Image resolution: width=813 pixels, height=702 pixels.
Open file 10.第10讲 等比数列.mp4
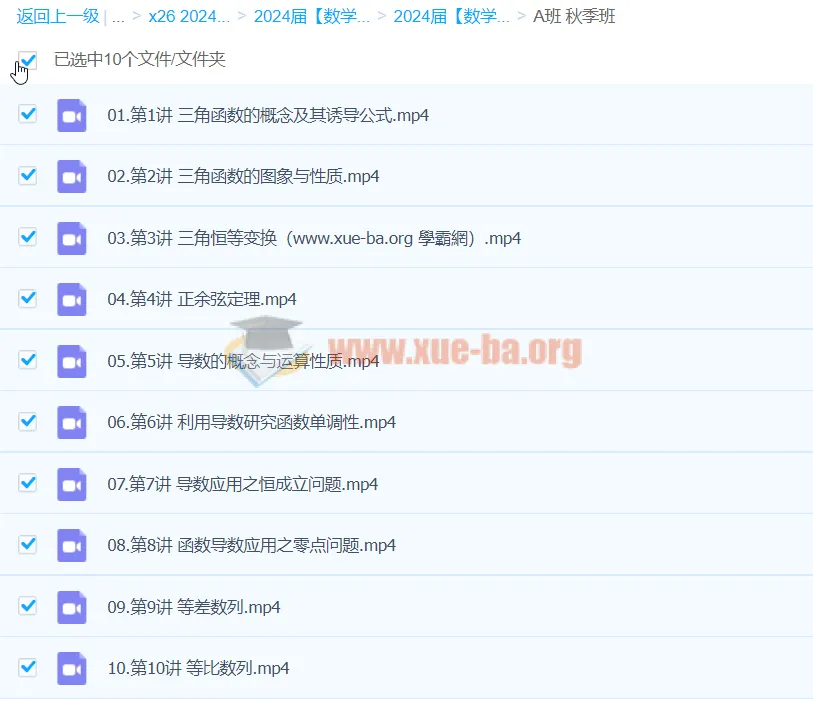click(198, 668)
